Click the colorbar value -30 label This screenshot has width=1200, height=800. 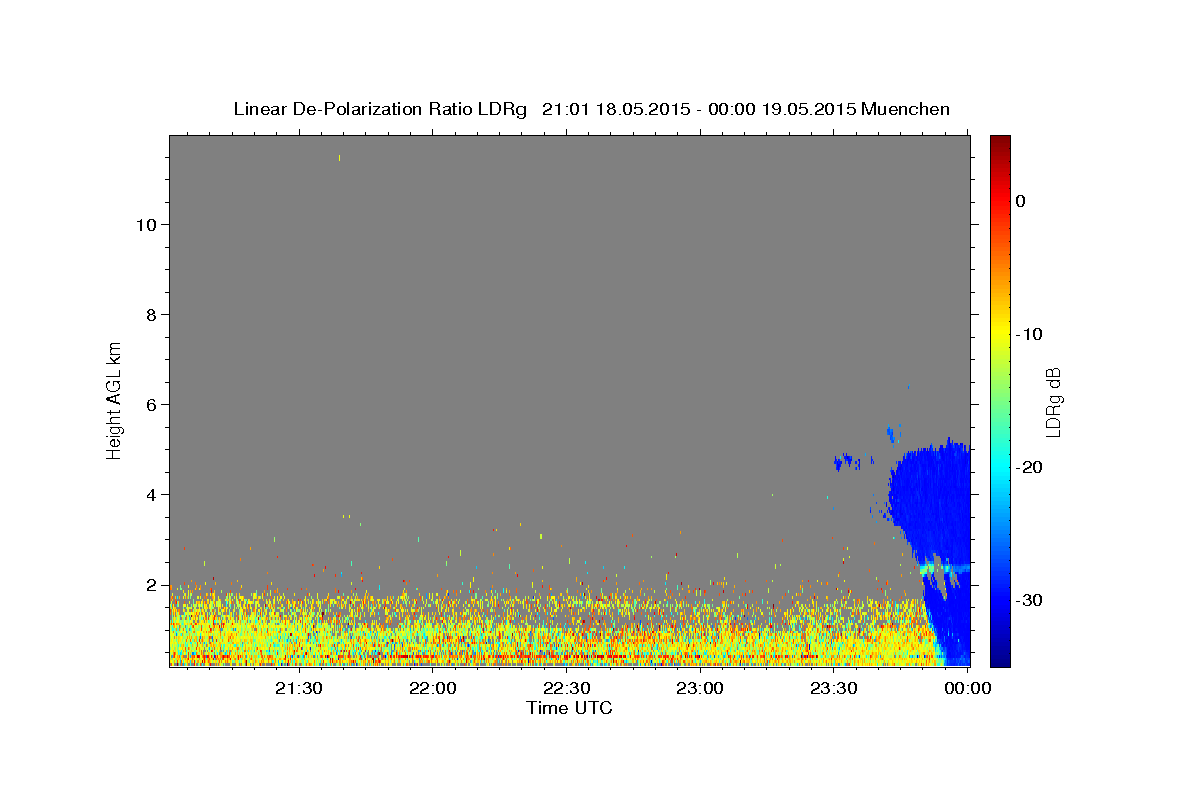click(1030, 600)
